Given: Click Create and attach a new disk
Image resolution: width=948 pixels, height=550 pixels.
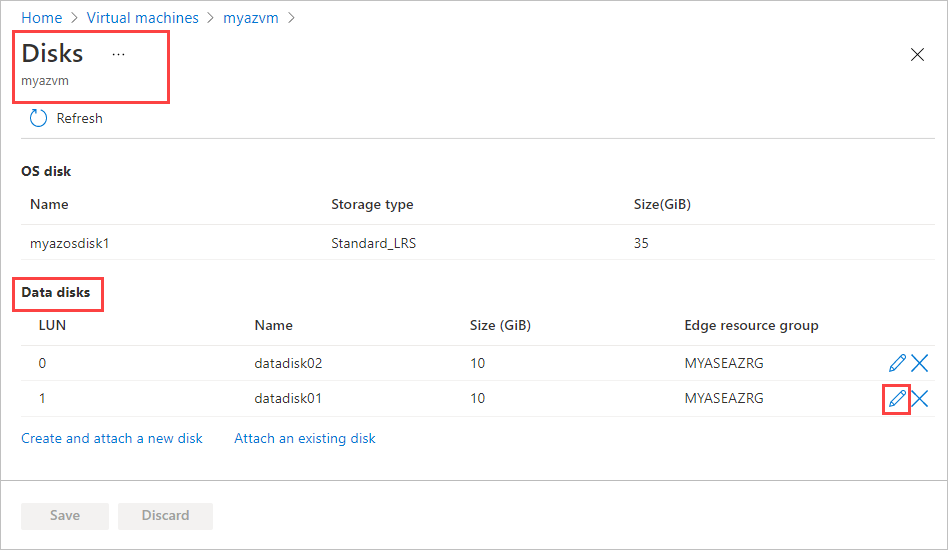Looking at the screenshot, I should 112,438.
